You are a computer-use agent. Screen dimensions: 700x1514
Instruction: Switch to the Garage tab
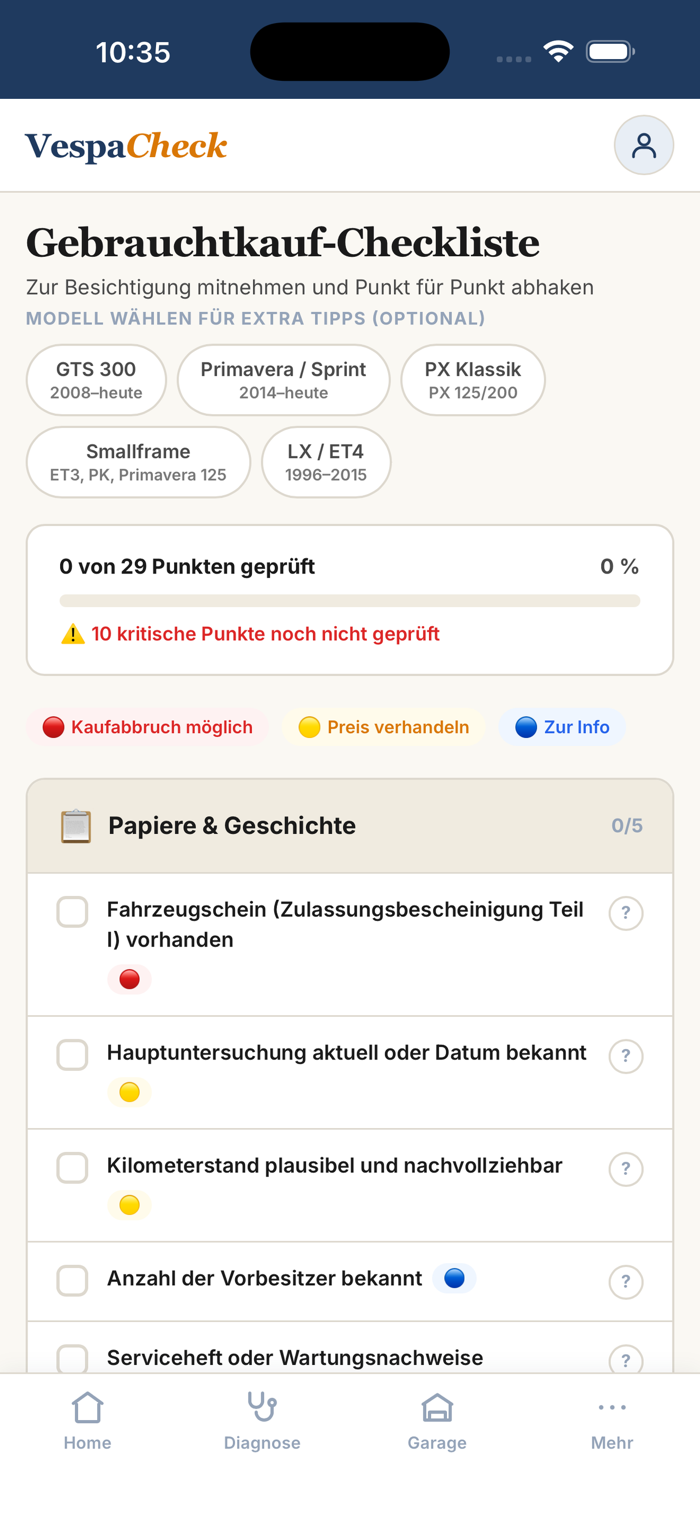(437, 1422)
